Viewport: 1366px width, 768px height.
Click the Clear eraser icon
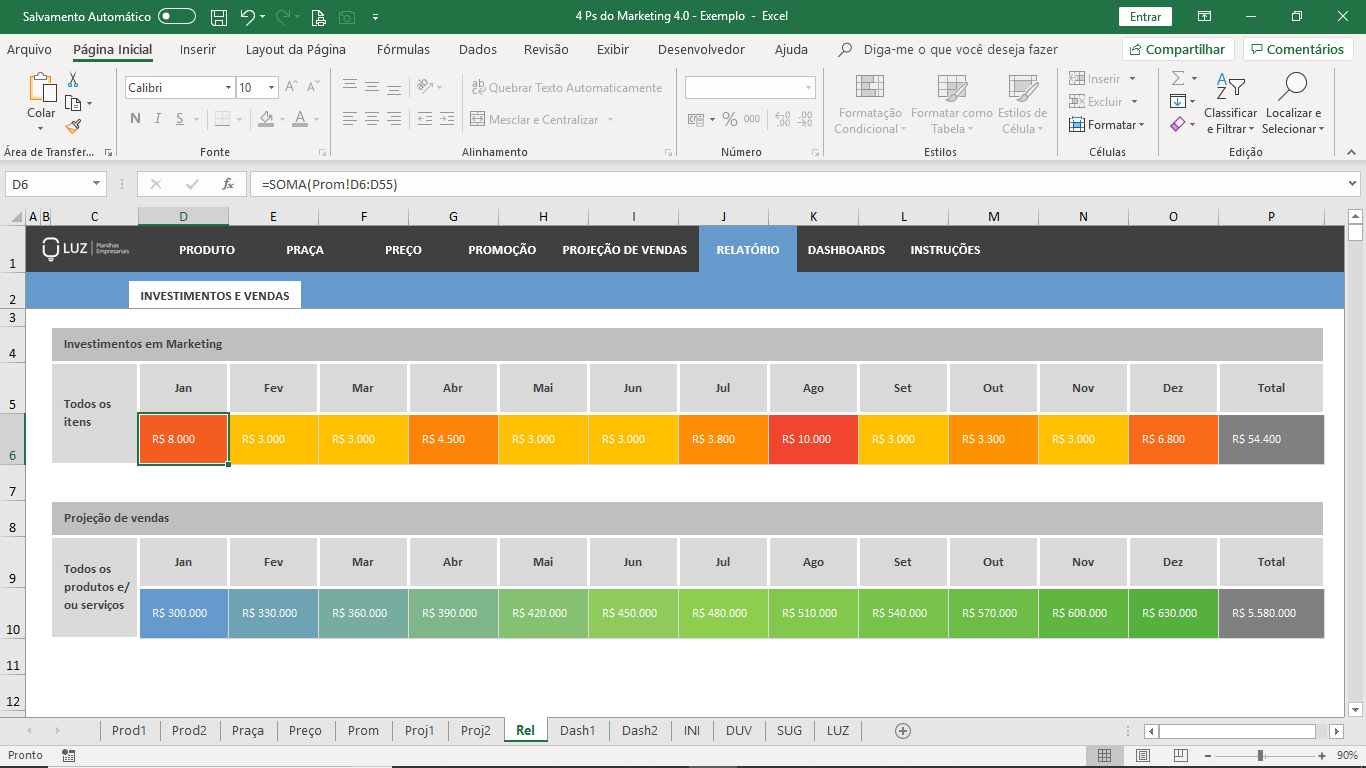1178,125
